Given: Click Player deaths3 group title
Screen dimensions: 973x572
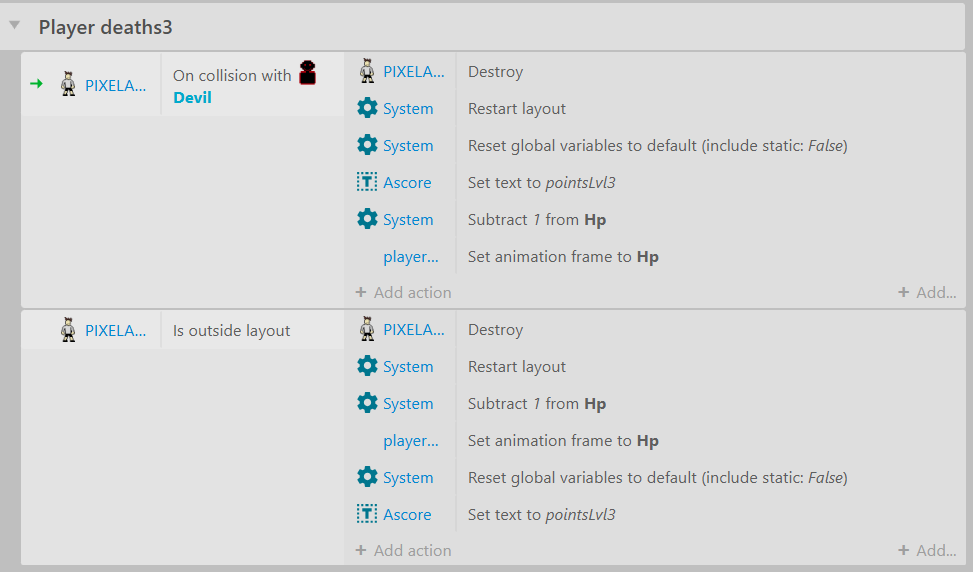Looking at the screenshot, I should [x=105, y=27].
